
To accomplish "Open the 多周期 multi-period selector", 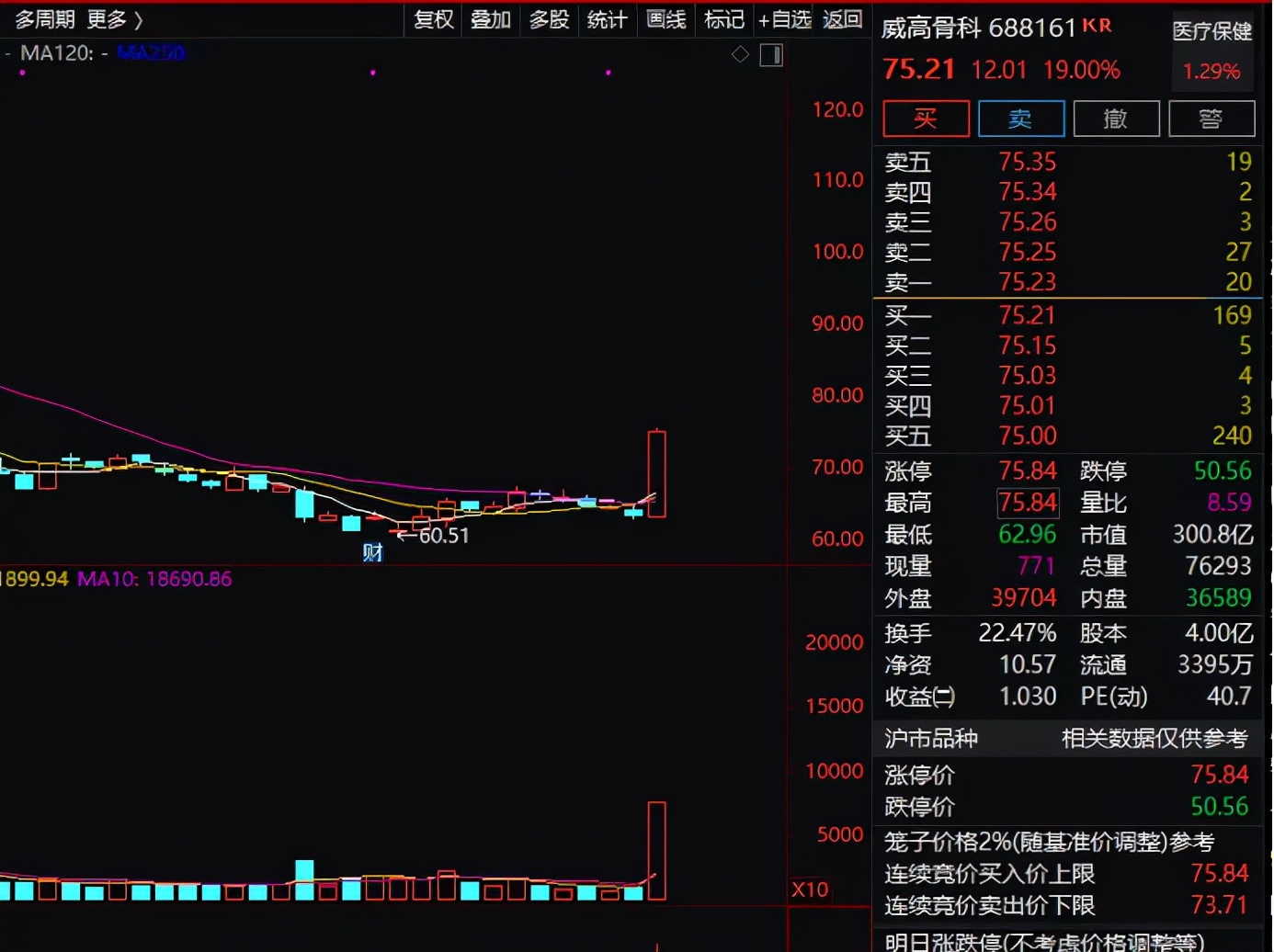I will pos(45,19).
